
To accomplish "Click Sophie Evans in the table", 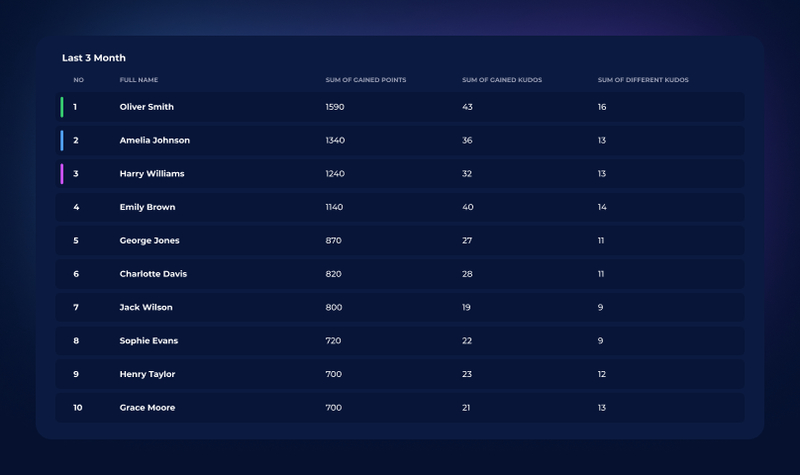I will pyautogui.click(x=148, y=341).
